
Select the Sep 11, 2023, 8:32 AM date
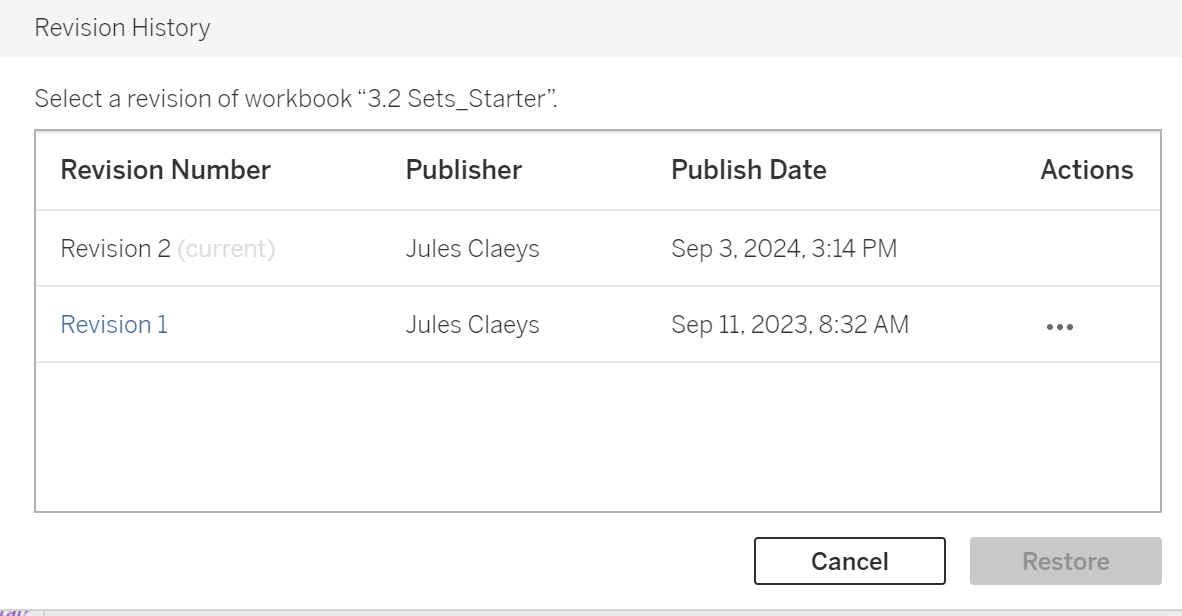(x=789, y=325)
